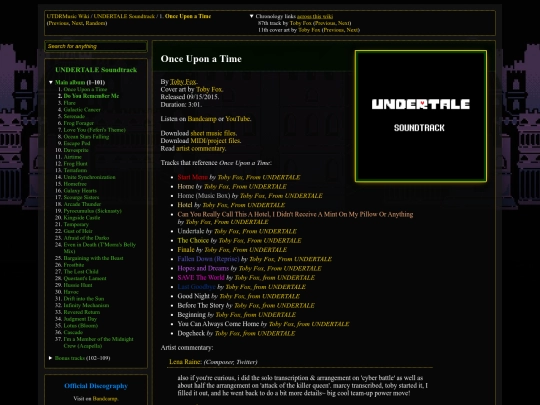Select track 36 Cascade
Viewport: 540px width, 405px height.
73,332
